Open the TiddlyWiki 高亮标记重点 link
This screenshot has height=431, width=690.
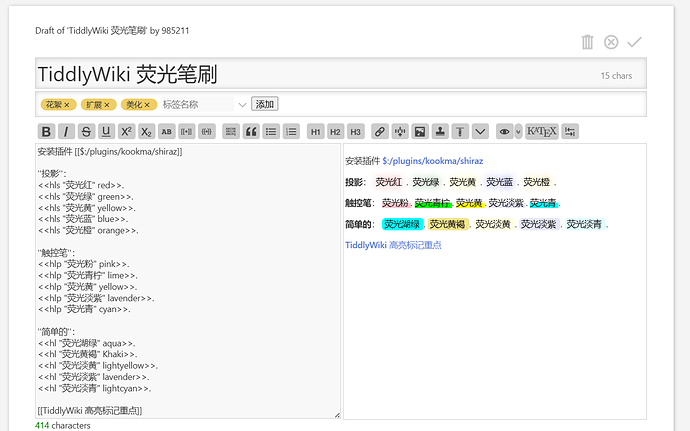click(x=393, y=245)
